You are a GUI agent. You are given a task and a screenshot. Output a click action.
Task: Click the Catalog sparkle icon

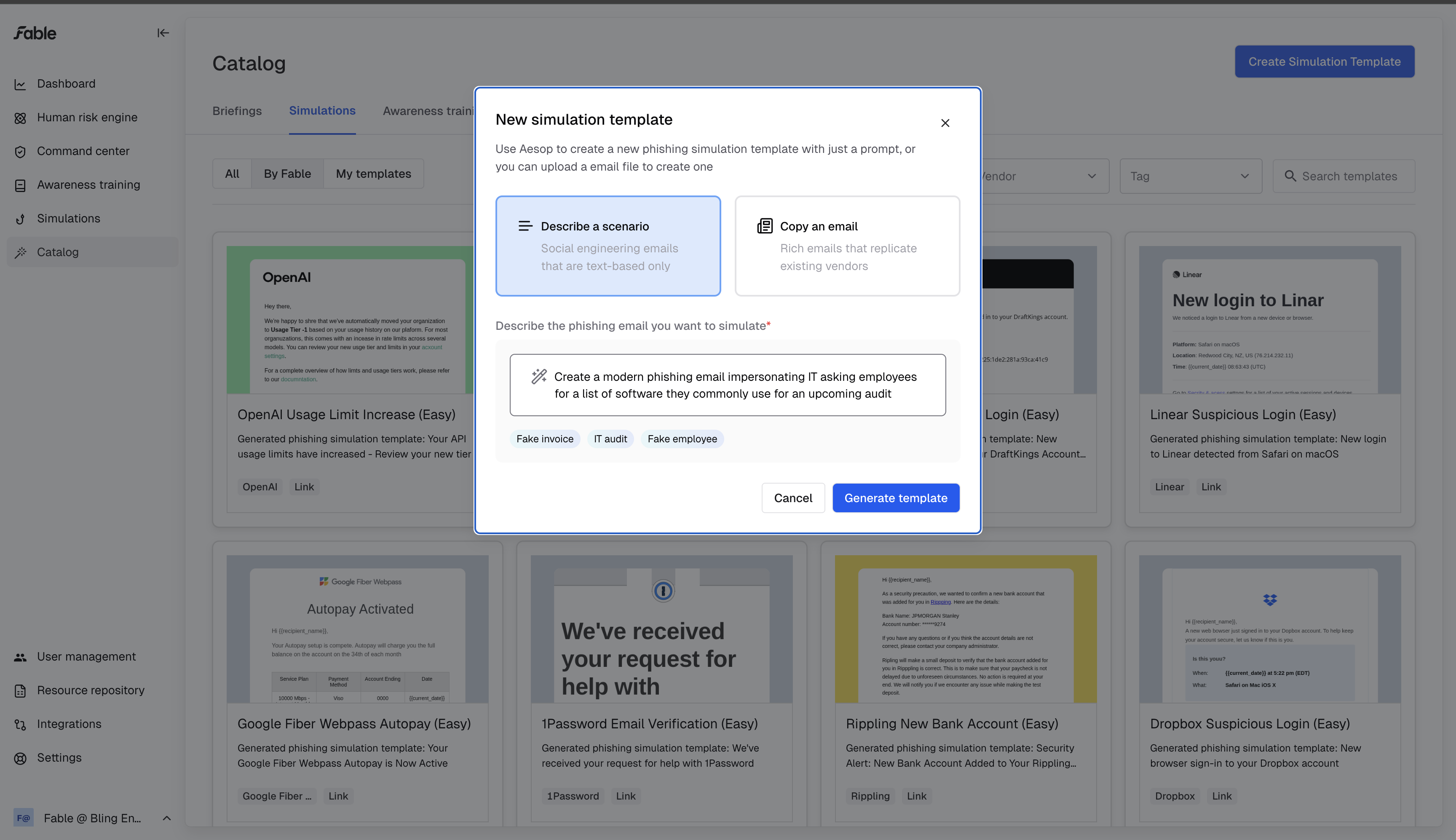pyautogui.click(x=20, y=252)
